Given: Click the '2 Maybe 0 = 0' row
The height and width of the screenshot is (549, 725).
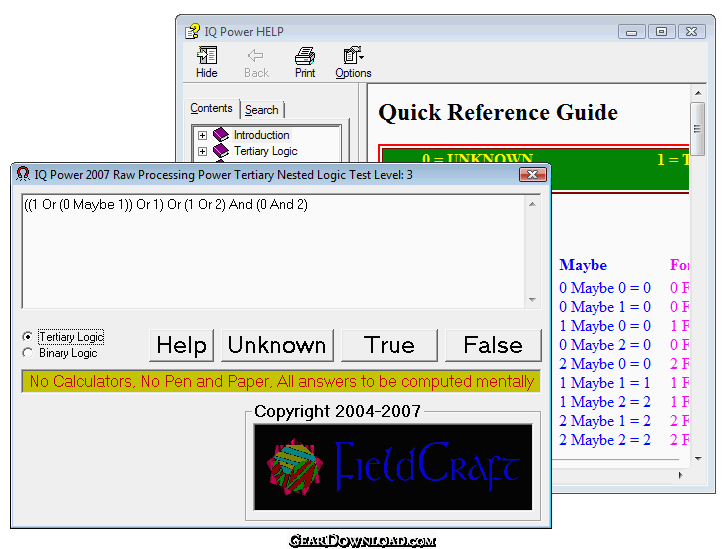Looking at the screenshot, I should coord(605,364).
